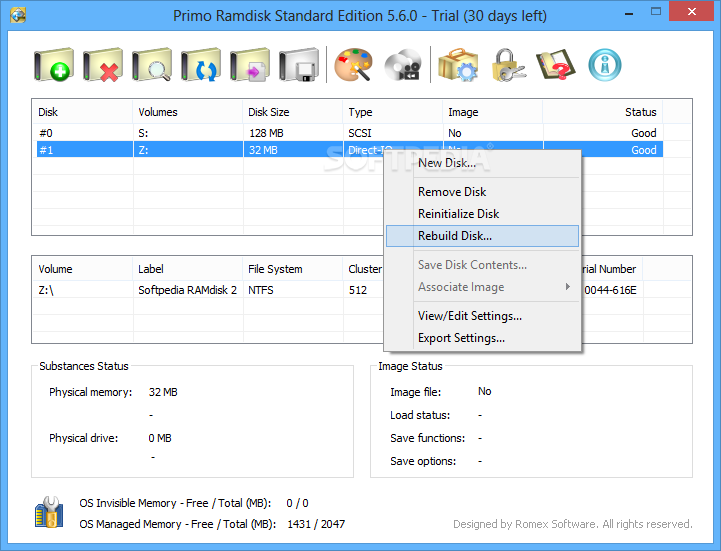
Task: Select Rebuild Disk... in the context menu
Action: (x=482, y=236)
